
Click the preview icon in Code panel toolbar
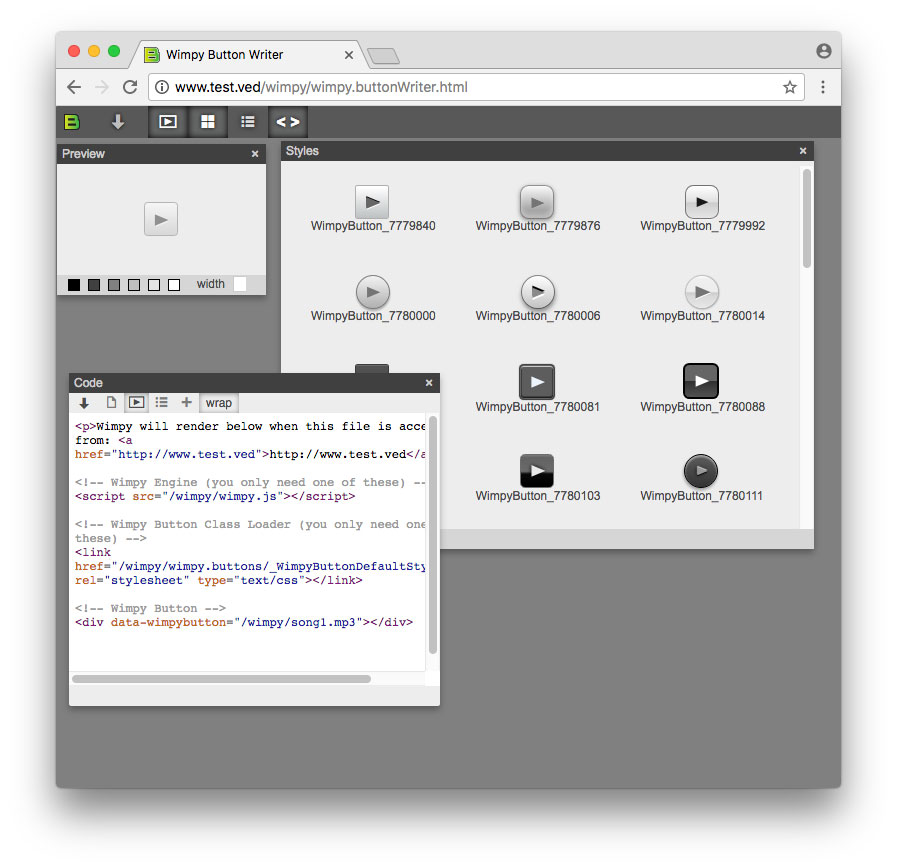coord(136,402)
